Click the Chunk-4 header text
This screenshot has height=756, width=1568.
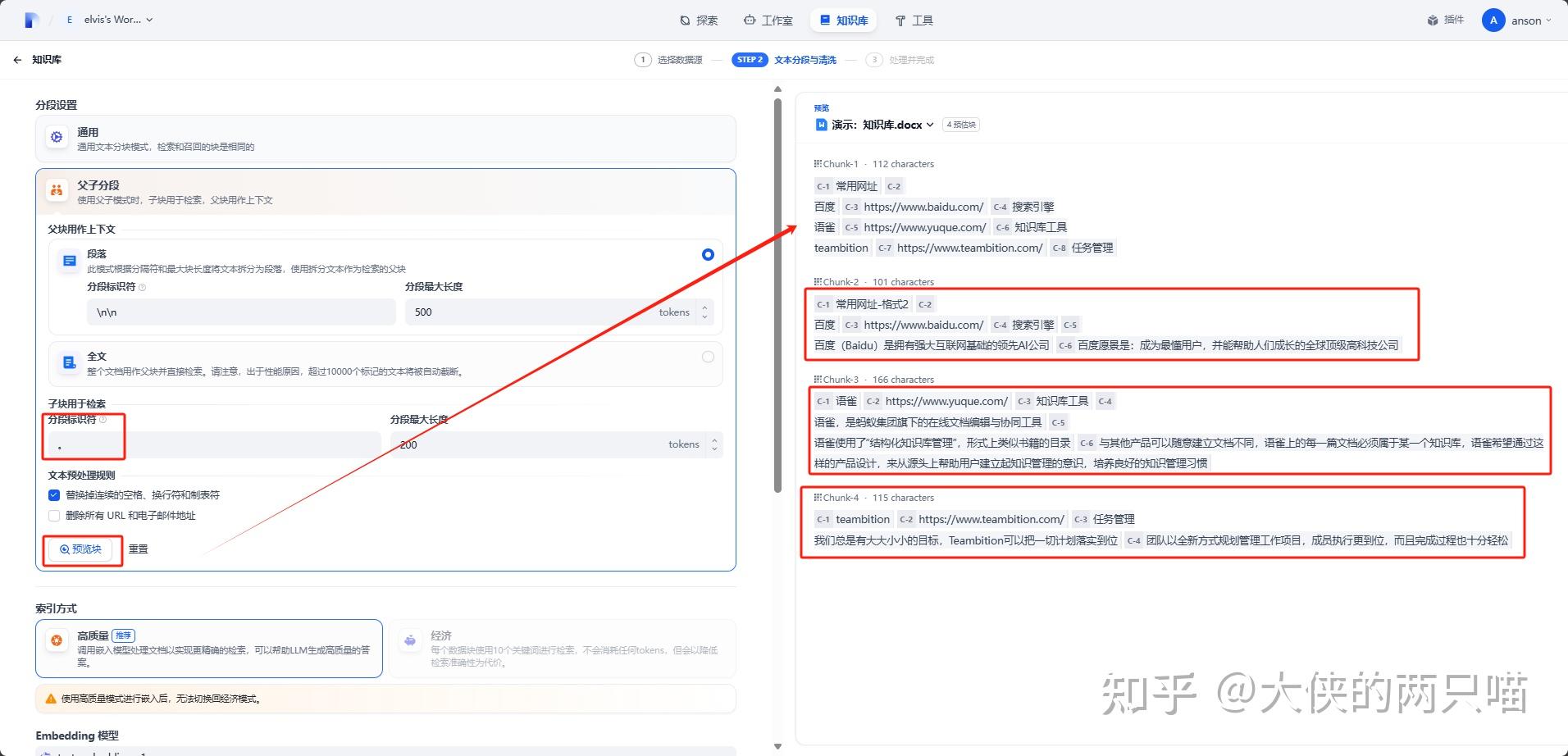(874, 498)
